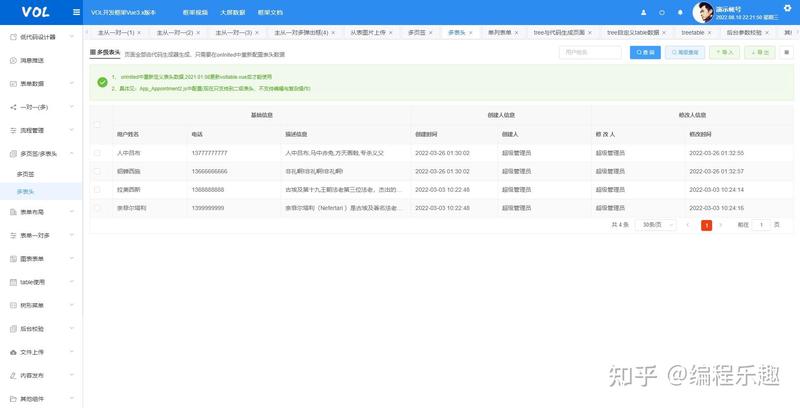
Task: Check the row checkbox for 人中吕布
Action: click(x=97, y=153)
